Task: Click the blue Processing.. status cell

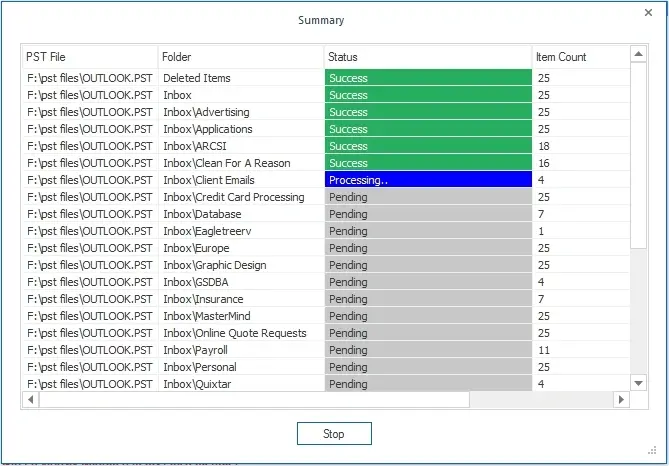Action: pyautogui.click(x=428, y=180)
